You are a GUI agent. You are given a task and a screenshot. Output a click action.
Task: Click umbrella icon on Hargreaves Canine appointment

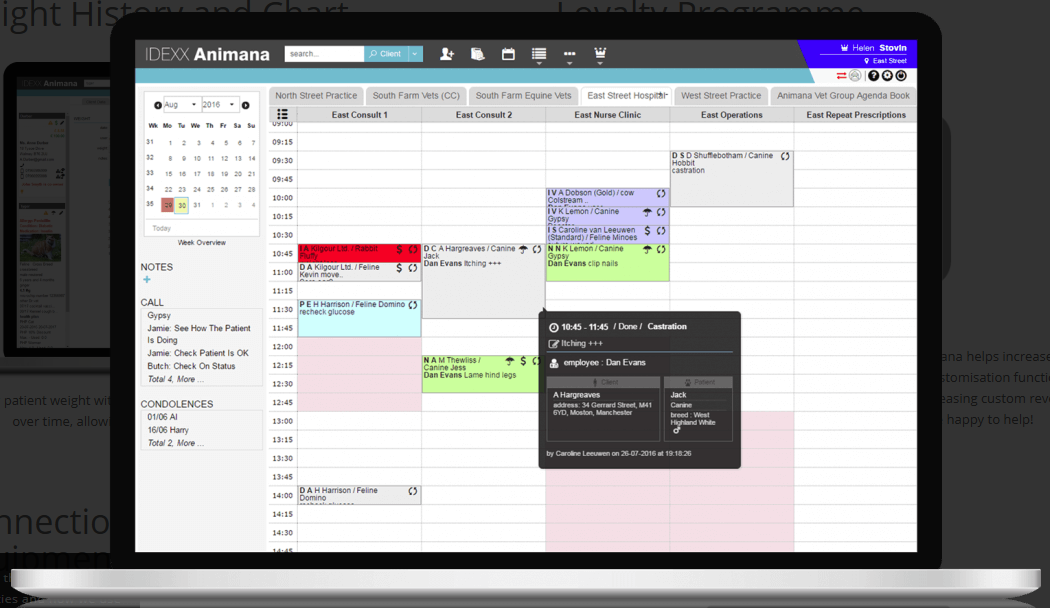[523, 249]
